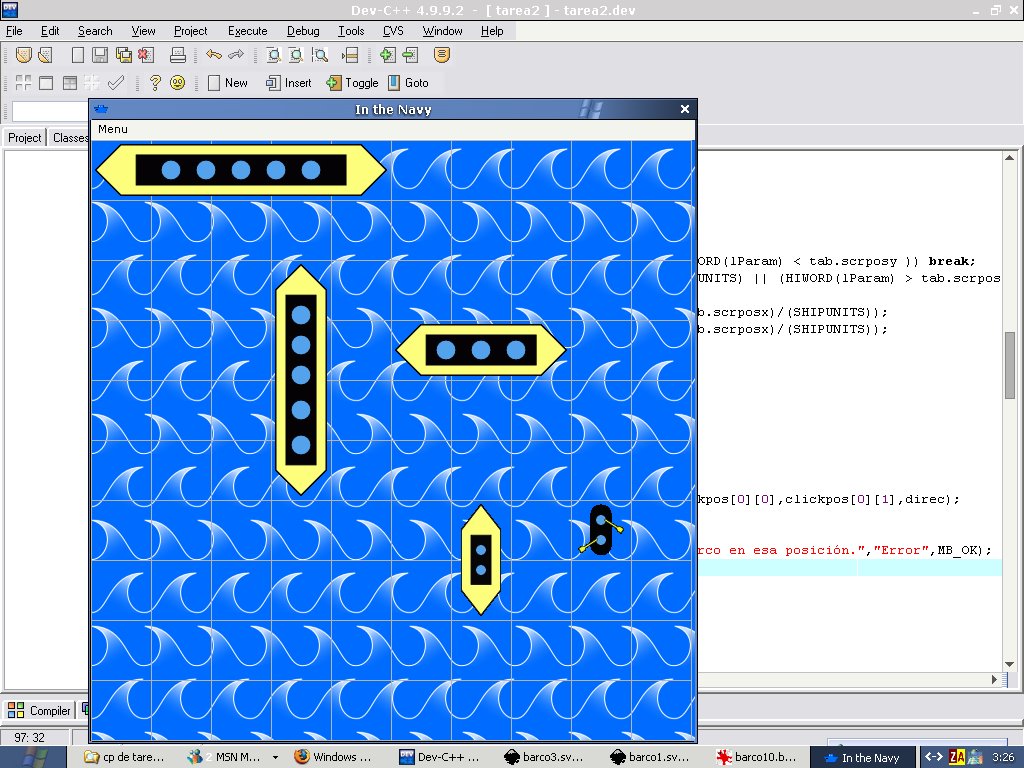The width and height of the screenshot is (1024, 768).
Task: Click the Open Project or File icon
Action: (x=24, y=55)
